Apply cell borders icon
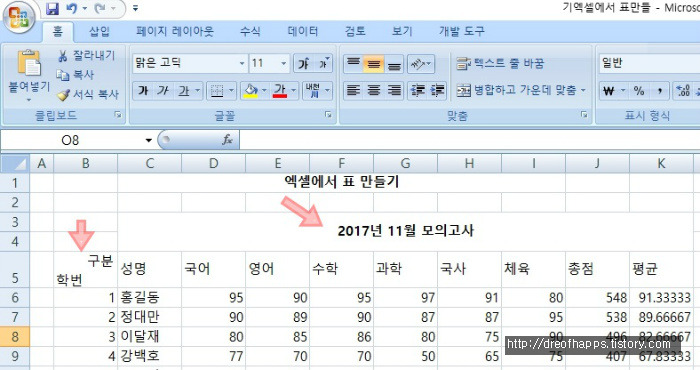 (217, 91)
